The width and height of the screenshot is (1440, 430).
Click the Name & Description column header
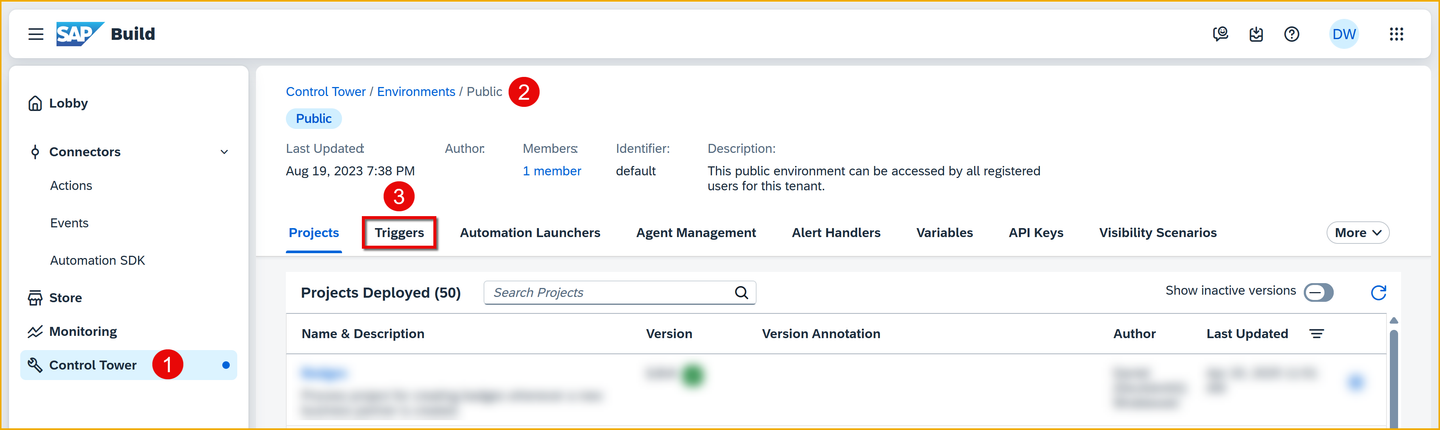pos(363,334)
